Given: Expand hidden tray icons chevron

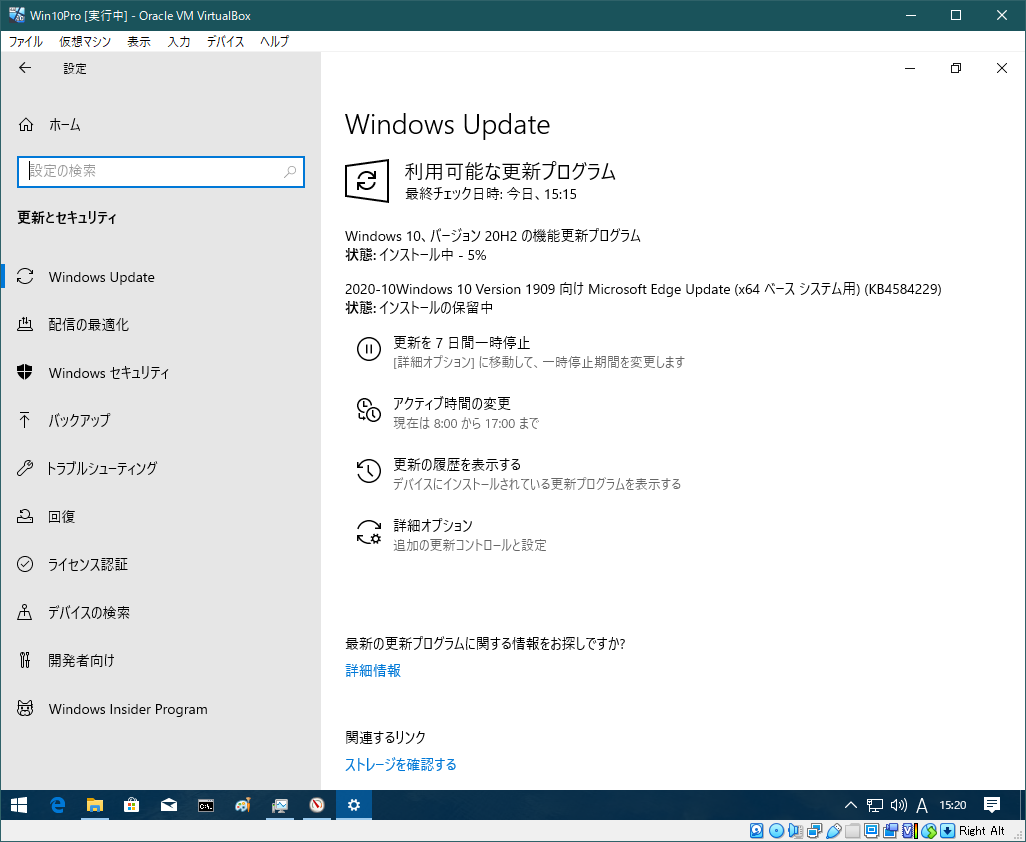Looking at the screenshot, I should pyautogui.click(x=851, y=805).
